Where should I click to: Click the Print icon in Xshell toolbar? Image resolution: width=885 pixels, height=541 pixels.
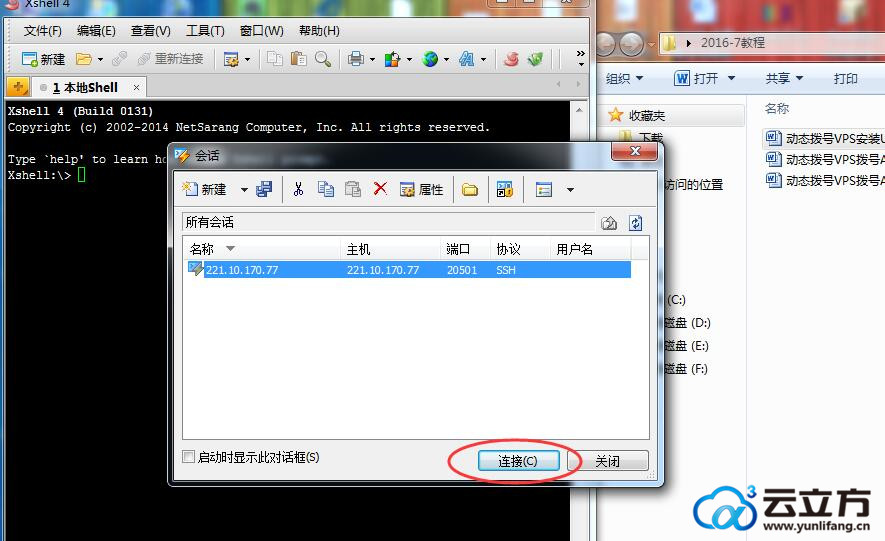tap(356, 59)
